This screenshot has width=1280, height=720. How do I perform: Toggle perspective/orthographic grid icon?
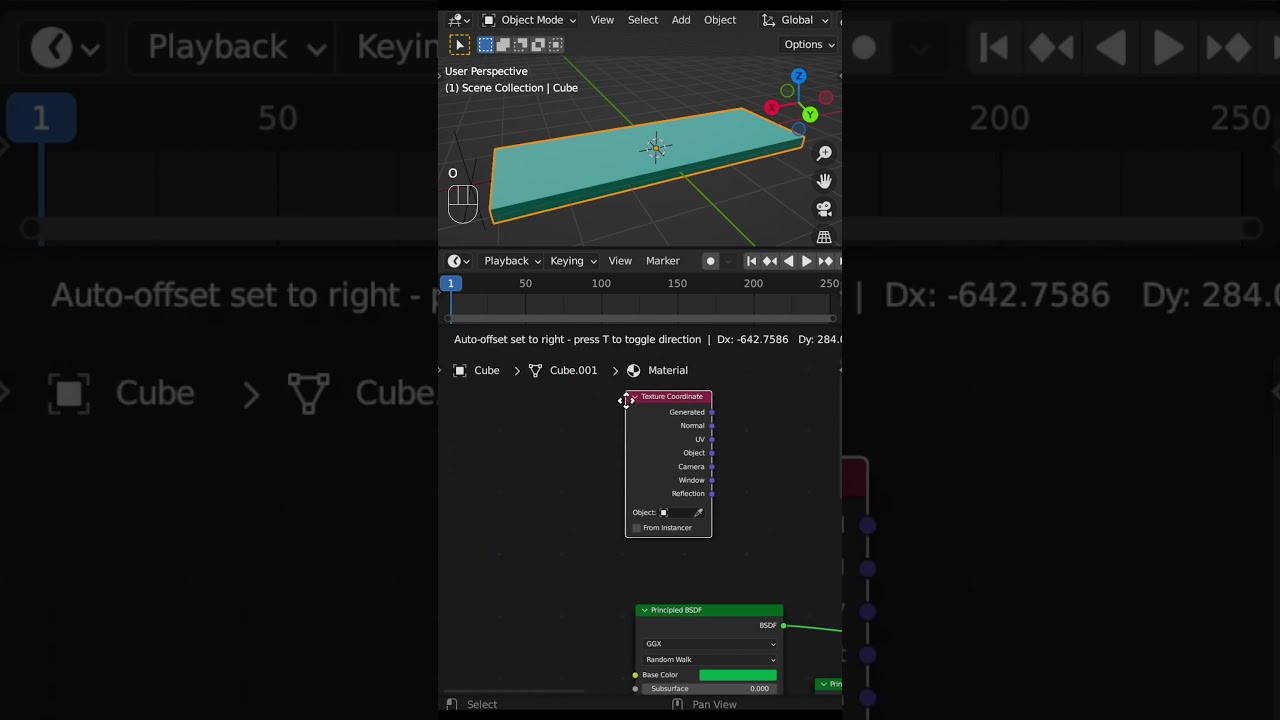point(824,237)
